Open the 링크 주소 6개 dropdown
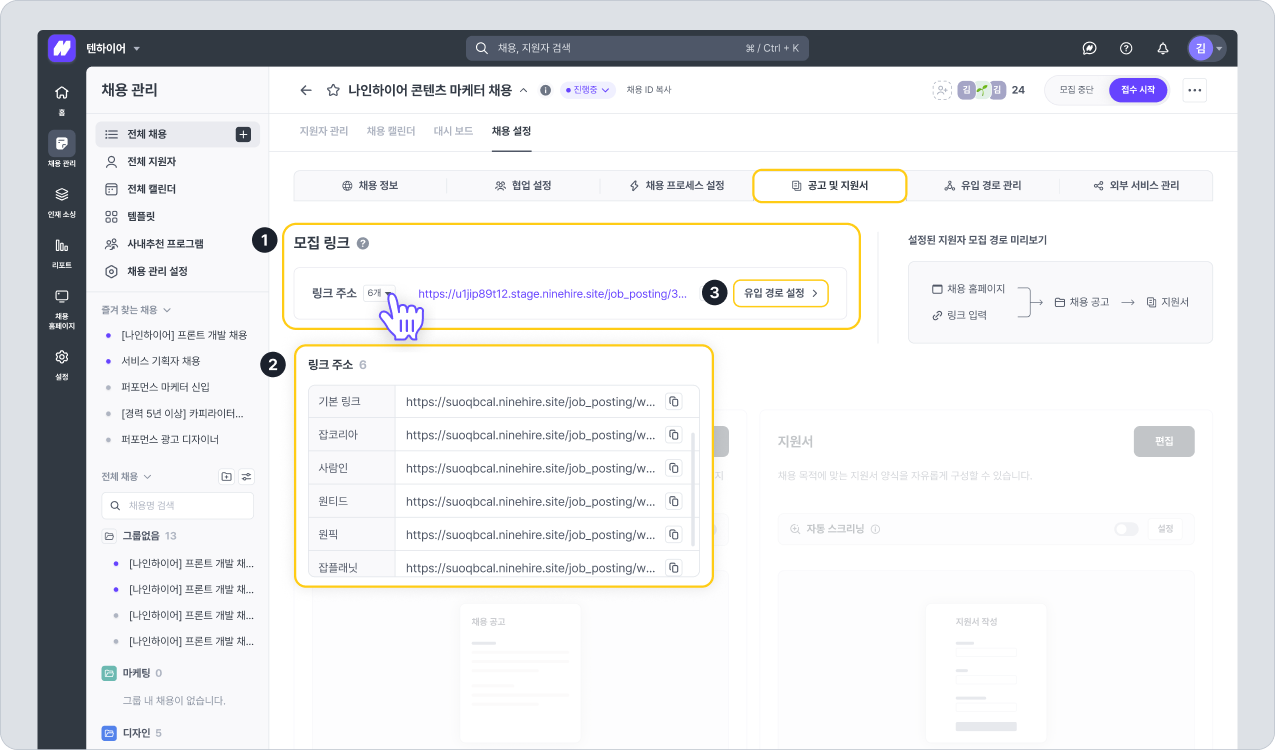The height and width of the screenshot is (750, 1275). tap(379, 293)
